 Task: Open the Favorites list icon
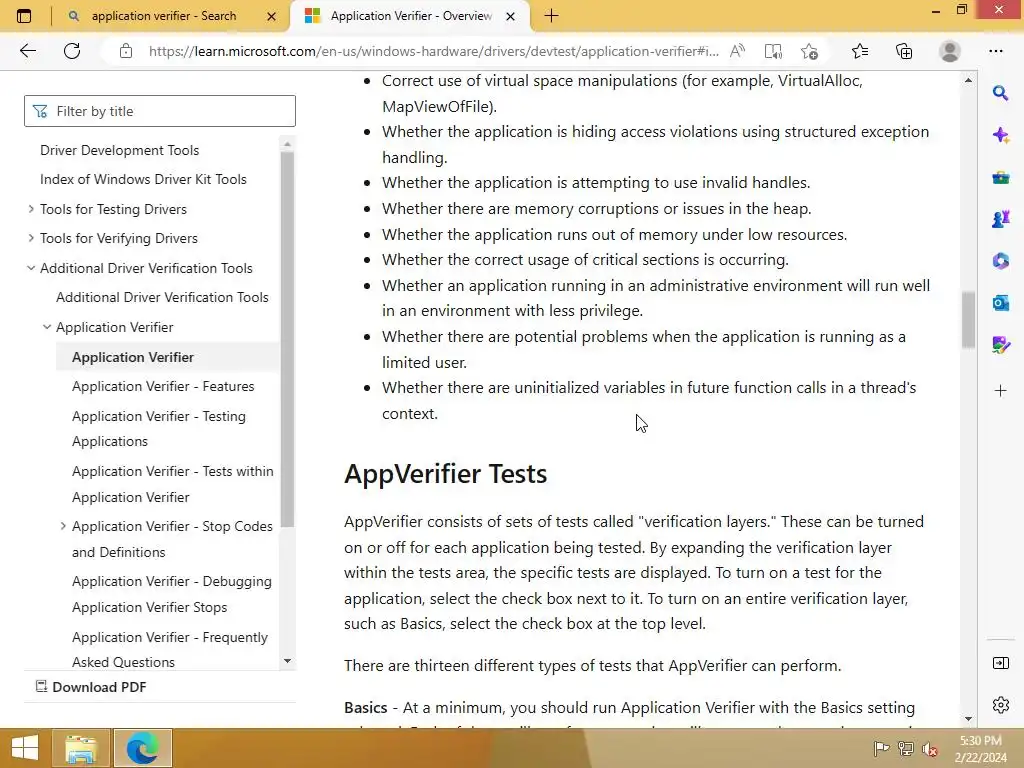click(859, 51)
